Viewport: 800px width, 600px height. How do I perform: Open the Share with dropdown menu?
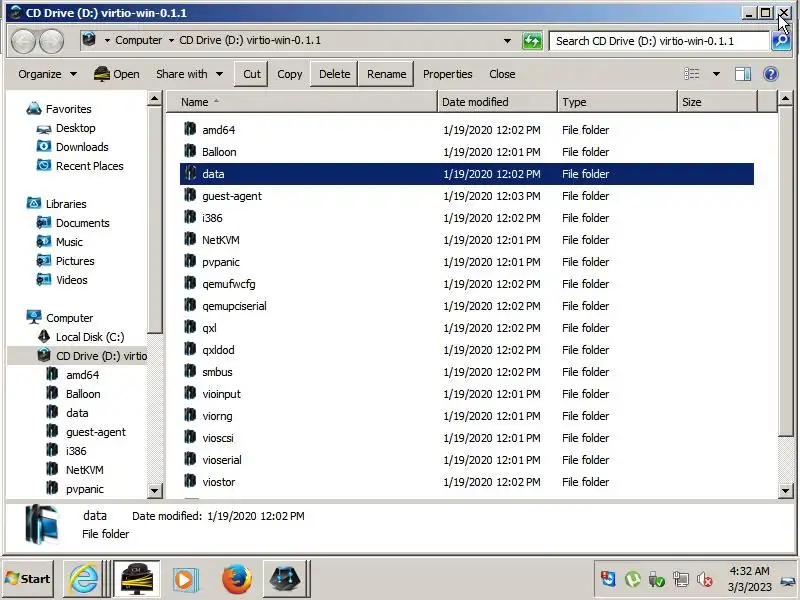[189, 74]
